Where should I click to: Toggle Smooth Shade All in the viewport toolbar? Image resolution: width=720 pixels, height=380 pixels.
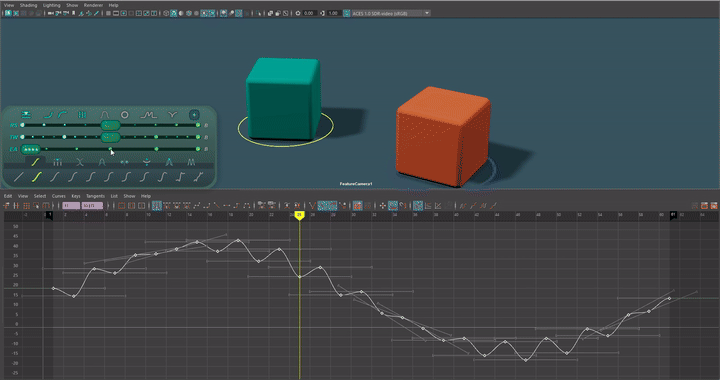click(x=174, y=13)
